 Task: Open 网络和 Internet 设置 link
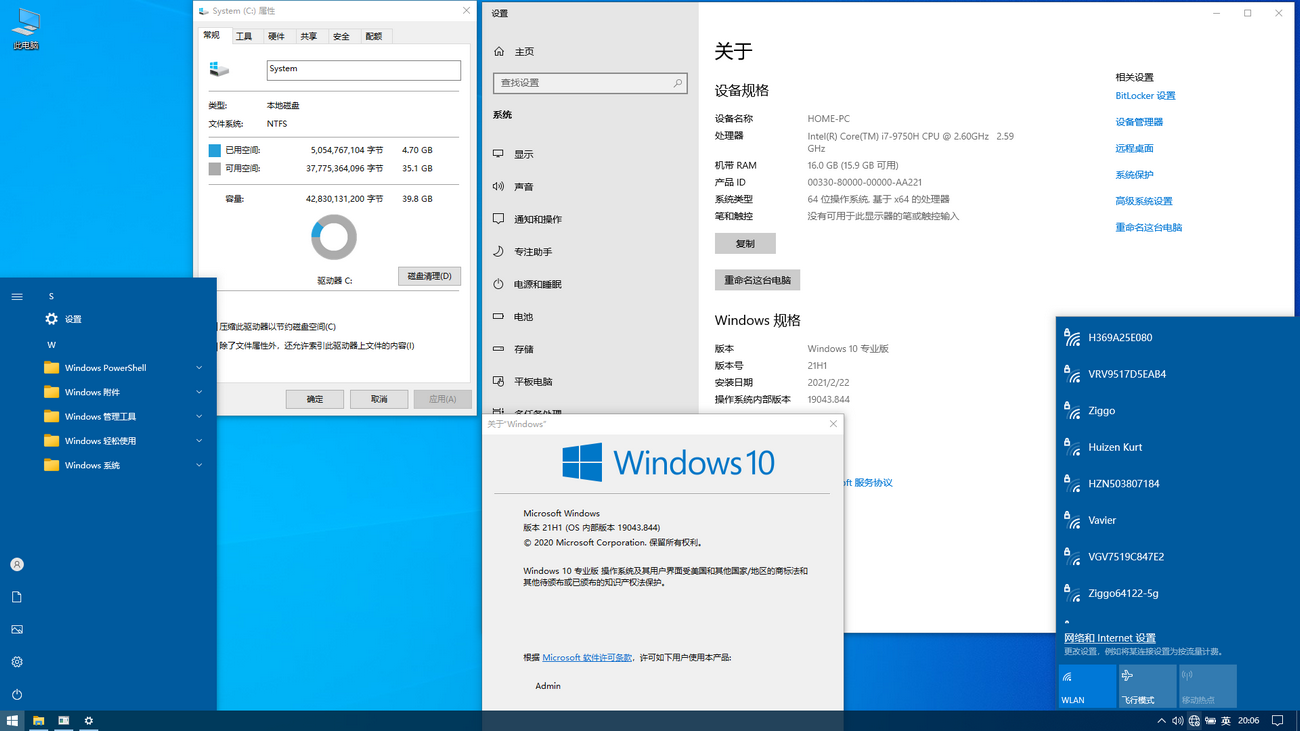point(1110,638)
